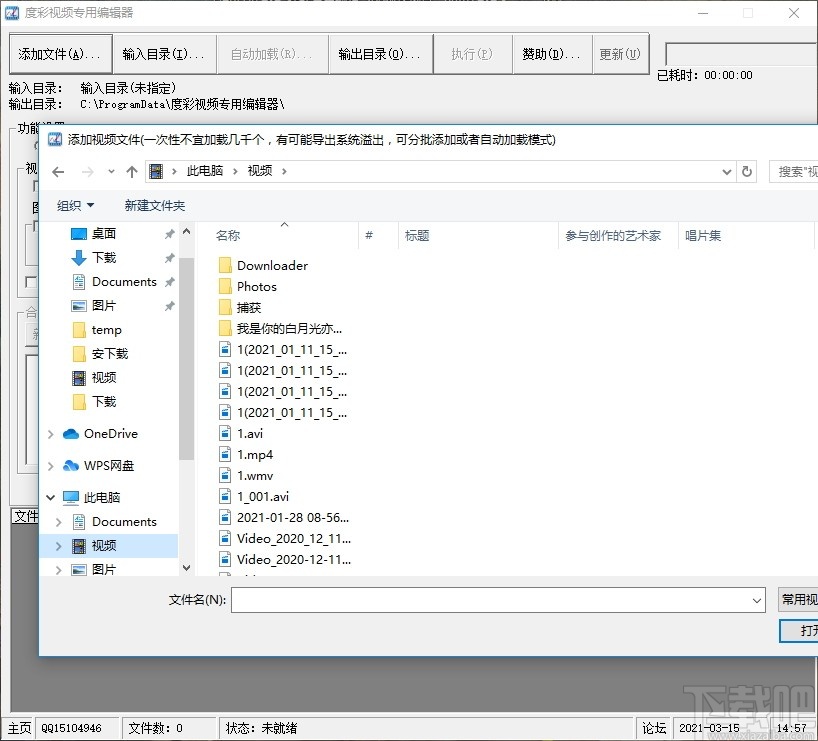818x741 pixels.
Task: Open the 输出目录(O) toolbar option
Action: [380, 52]
